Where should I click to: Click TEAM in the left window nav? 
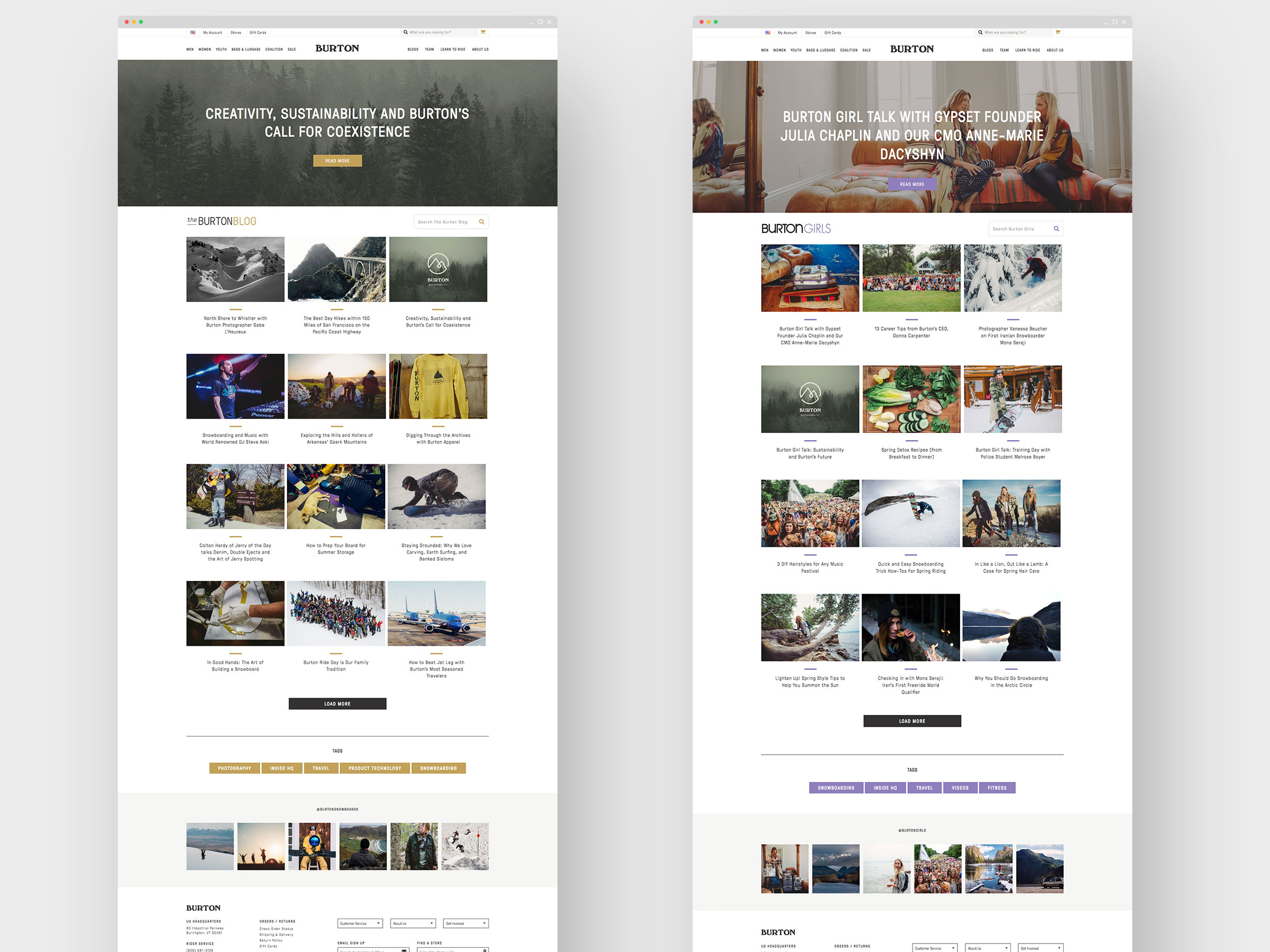(429, 49)
